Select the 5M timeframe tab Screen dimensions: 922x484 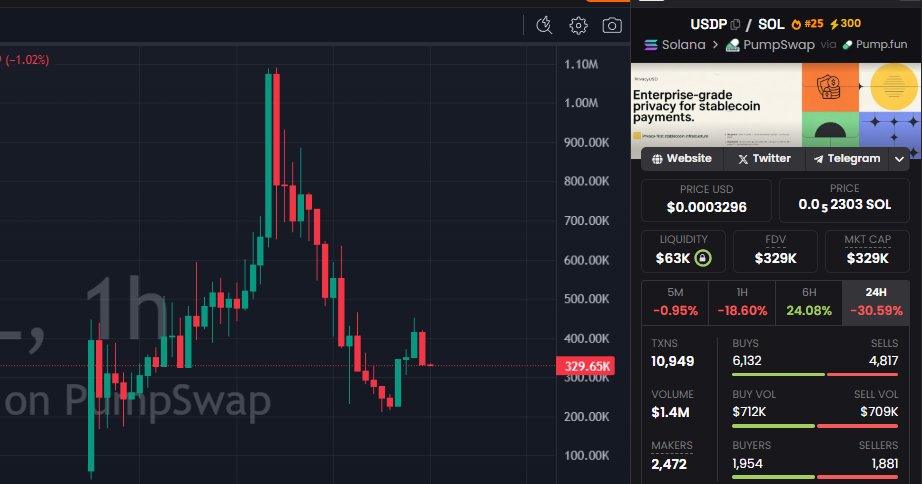[675, 292]
